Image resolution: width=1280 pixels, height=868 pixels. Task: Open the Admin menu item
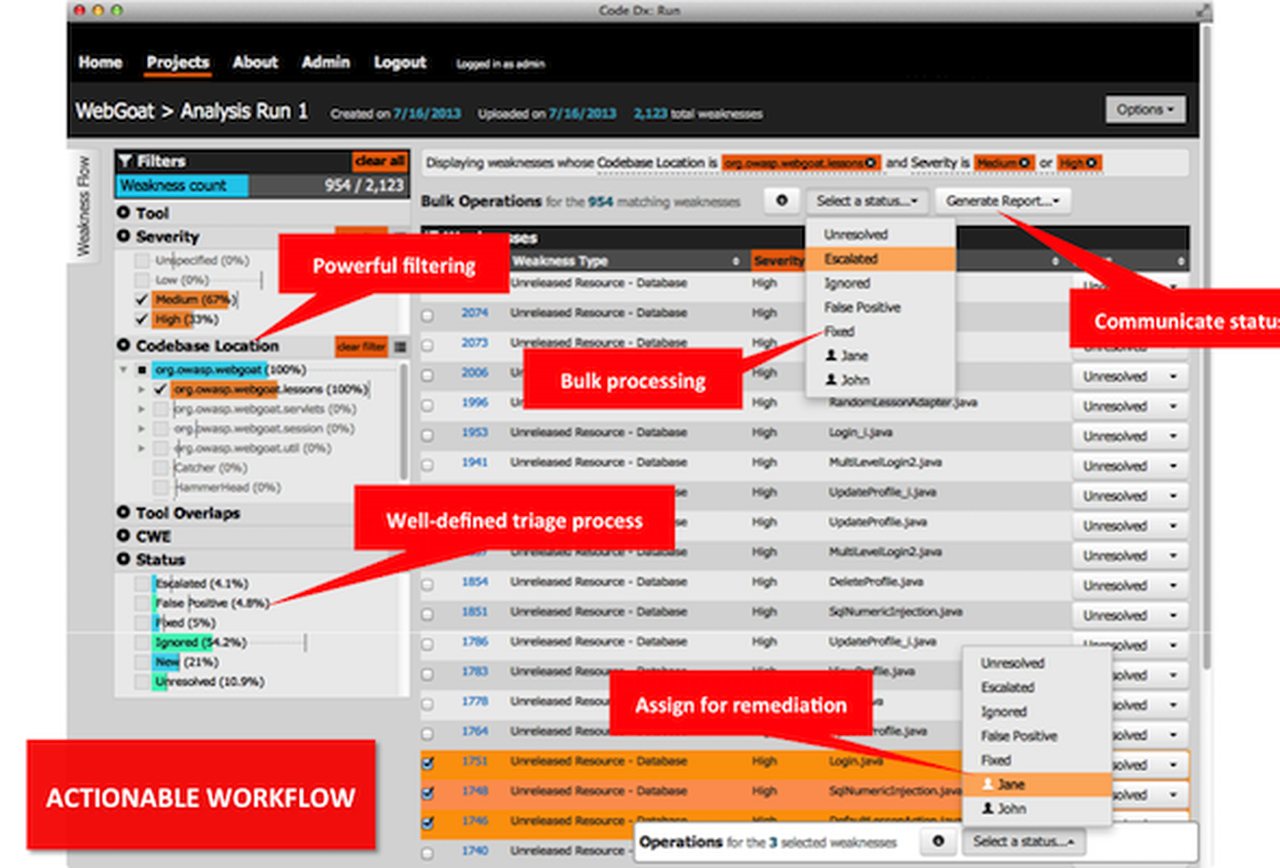(325, 62)
